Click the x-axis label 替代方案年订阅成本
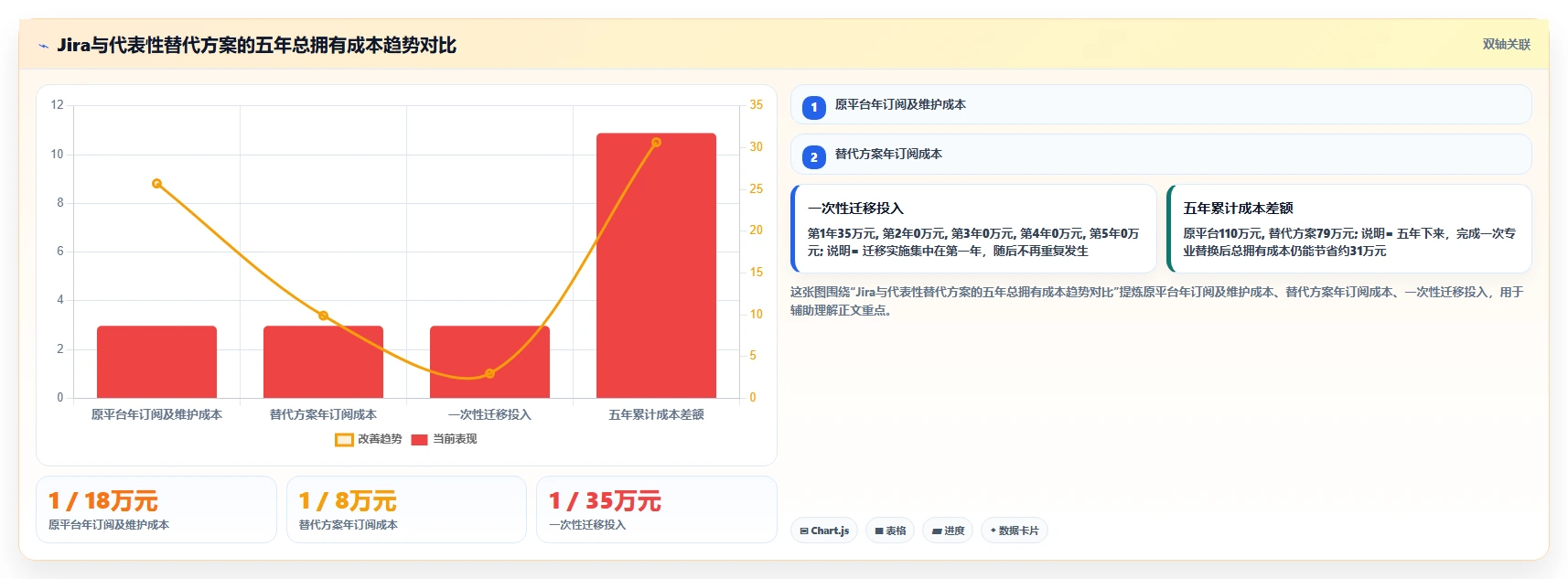The width and height of the screenshot is (1568, 579). pyautogui.click(x=323, y=414)
